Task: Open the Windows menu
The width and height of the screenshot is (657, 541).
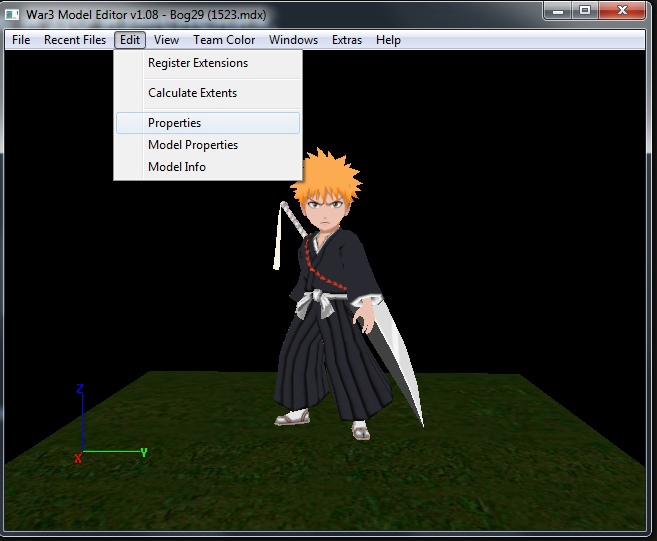Action: click(x=293, y=40)
